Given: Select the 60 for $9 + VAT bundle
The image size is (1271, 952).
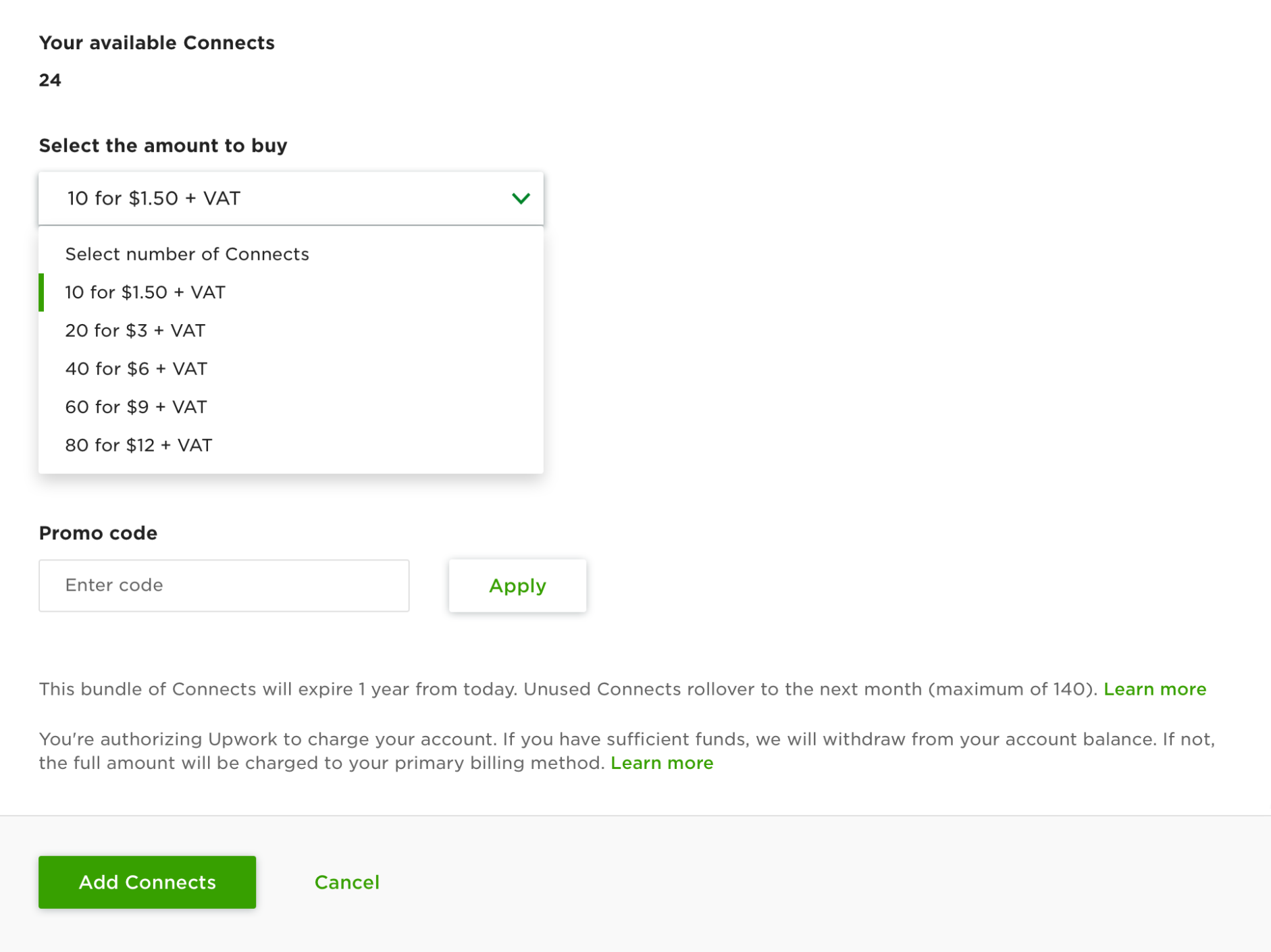Looking at the screenshot, I should (291, 407).
